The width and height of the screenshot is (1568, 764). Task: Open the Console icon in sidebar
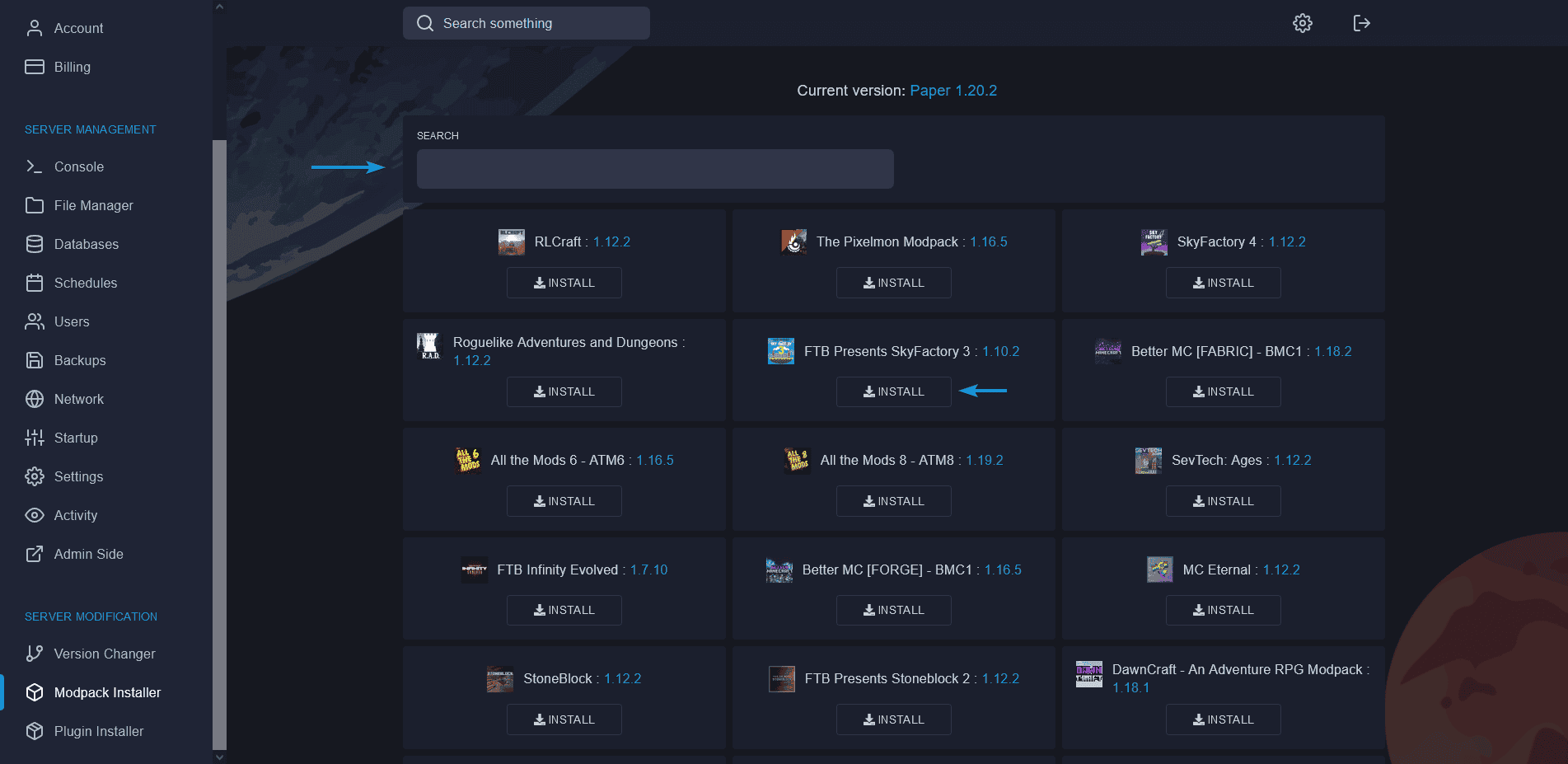pos(34,166)
